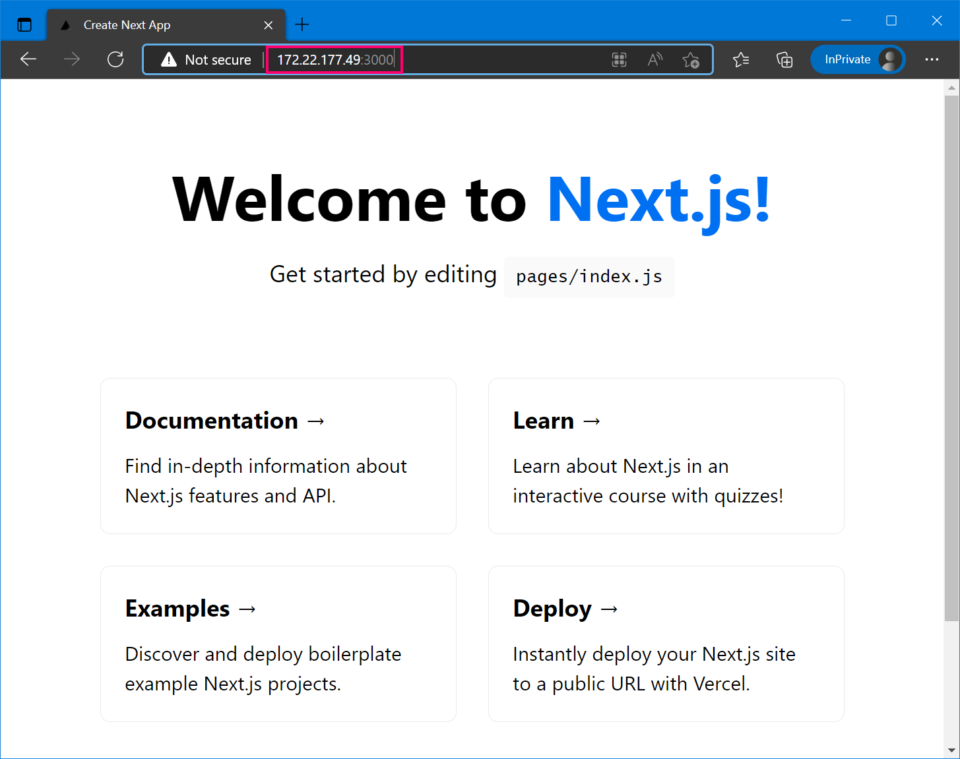
Task: Click the scrollbar down arrow
Action: pyautogui.click(x=951, y=748)
